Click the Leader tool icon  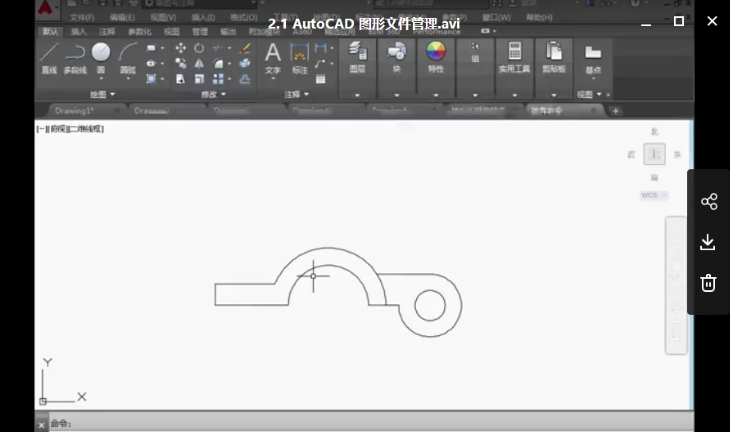pyautogui.click(x=320, y=63)
